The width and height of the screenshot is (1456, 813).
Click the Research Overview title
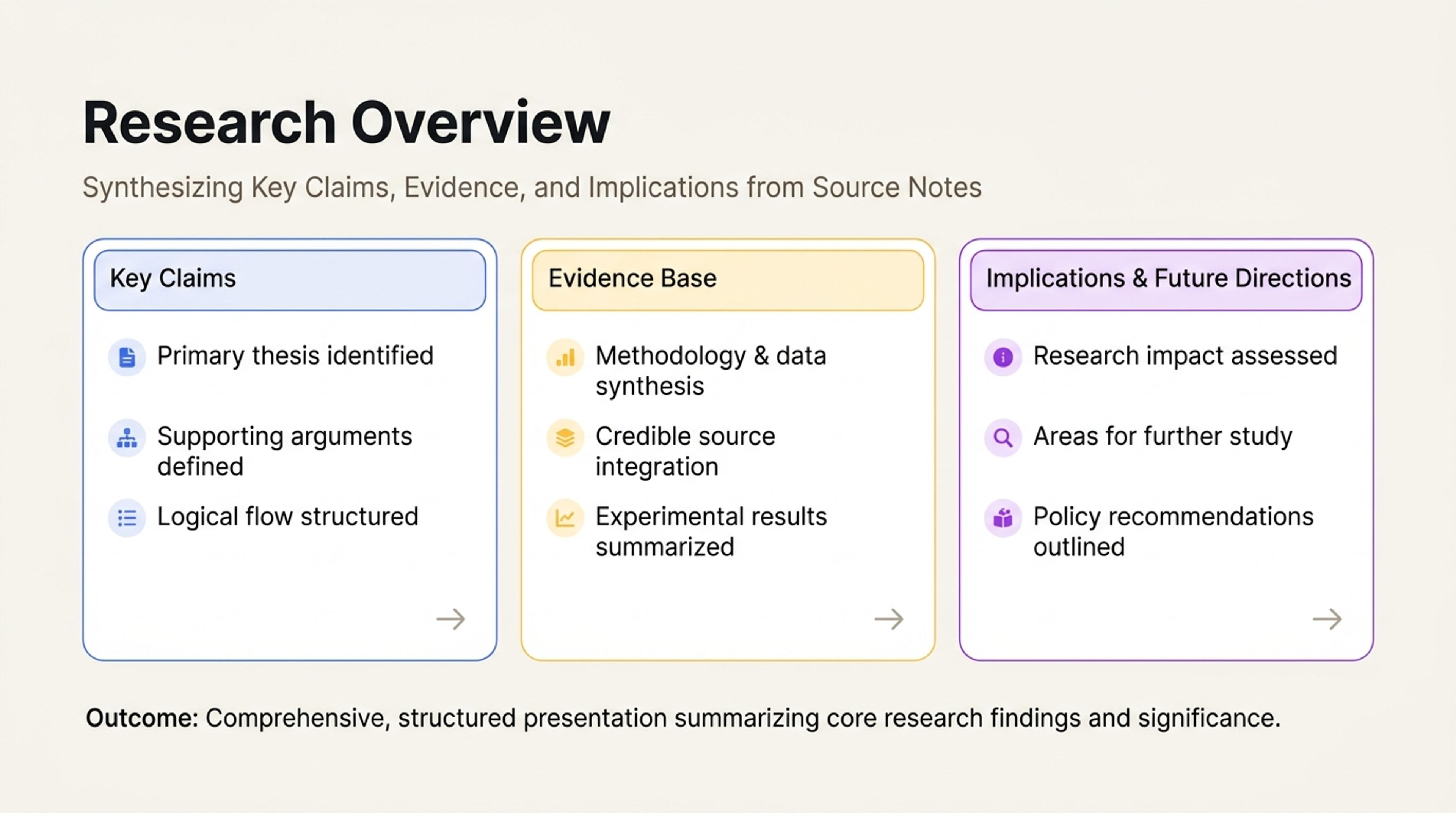click(x=347, y=123)
